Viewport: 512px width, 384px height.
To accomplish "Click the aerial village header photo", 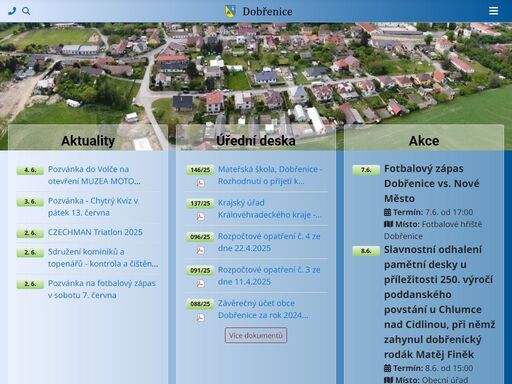I will (256, 73).
